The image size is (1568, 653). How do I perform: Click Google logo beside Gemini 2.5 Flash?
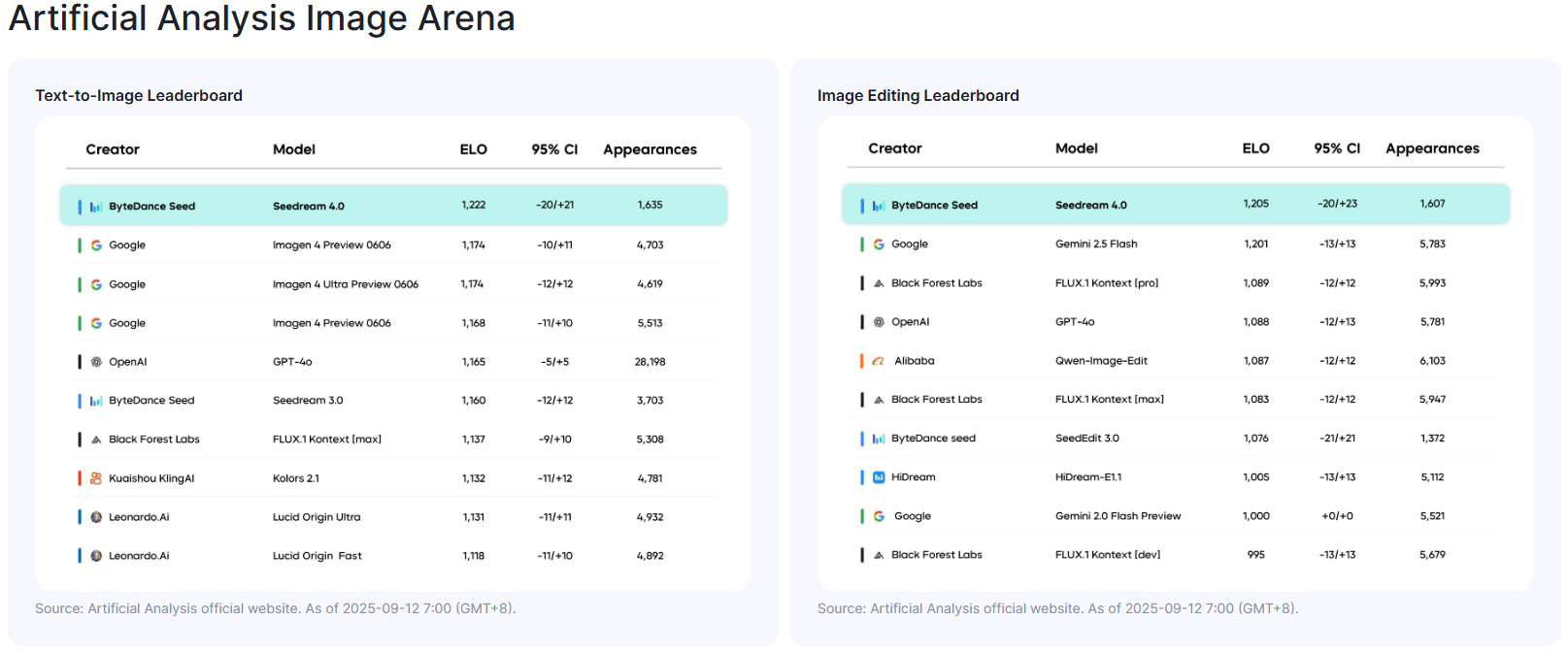879,245
